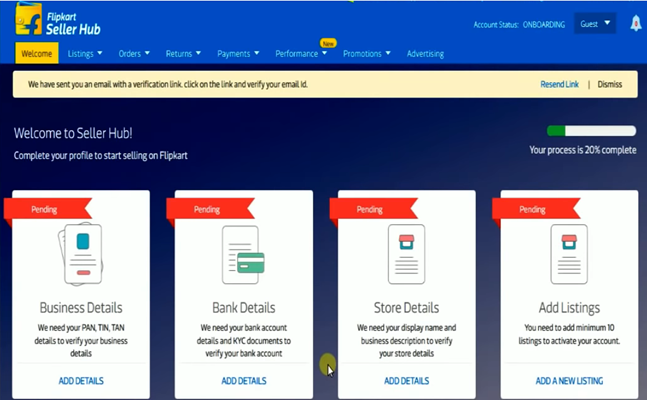
Task: Click 'Your process is 20% complete' text
Action: (583, 150)
